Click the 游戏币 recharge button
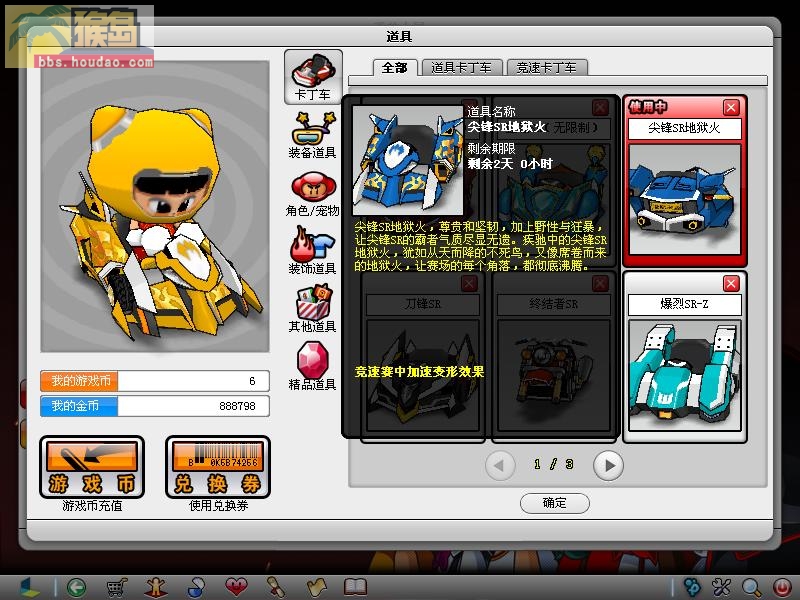The width and height of the screenshot is (800, 600). [x=92, y=467]
